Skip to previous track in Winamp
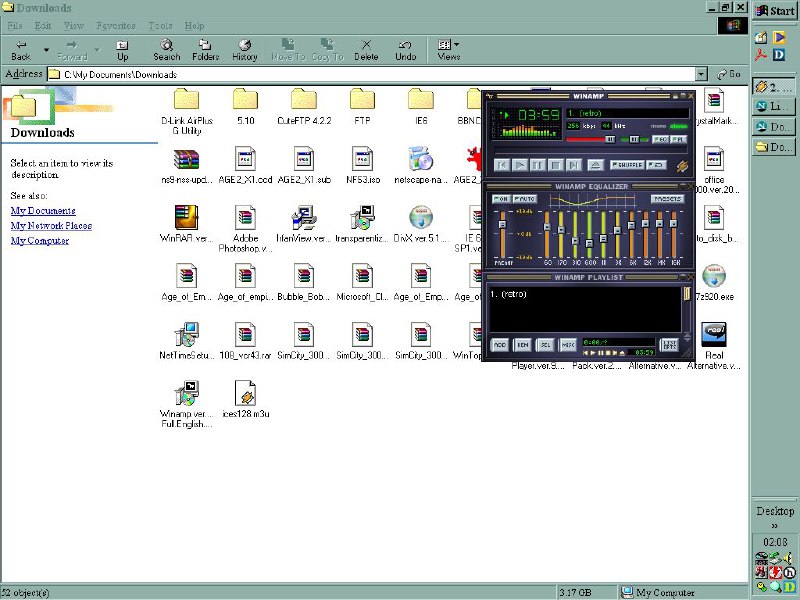Viewport: 800px width, 600px height. 502,165
